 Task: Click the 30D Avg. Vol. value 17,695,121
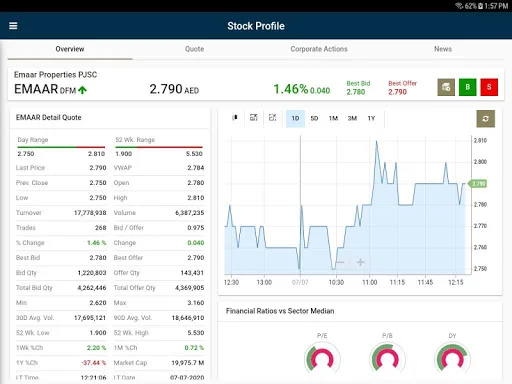coord(90,318)
